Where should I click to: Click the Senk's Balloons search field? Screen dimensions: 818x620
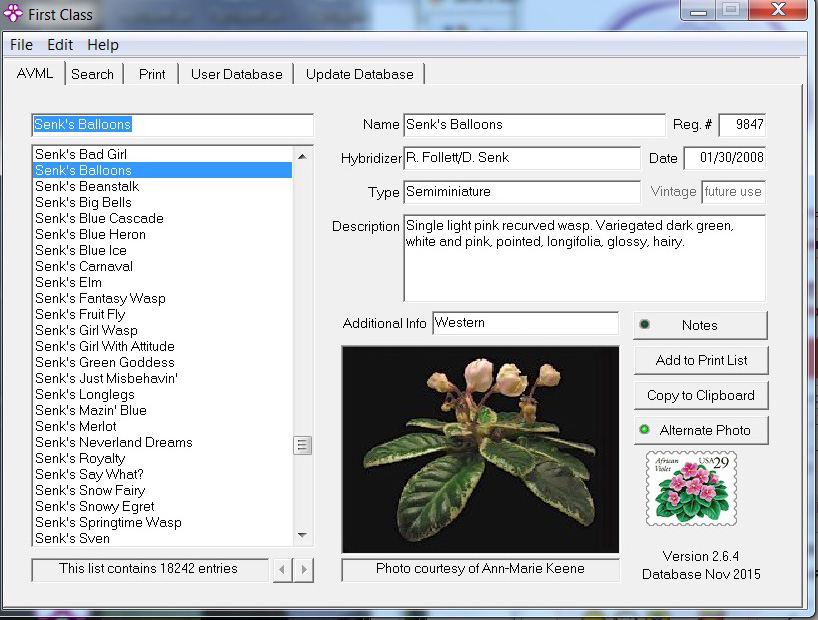coord(172,125)
